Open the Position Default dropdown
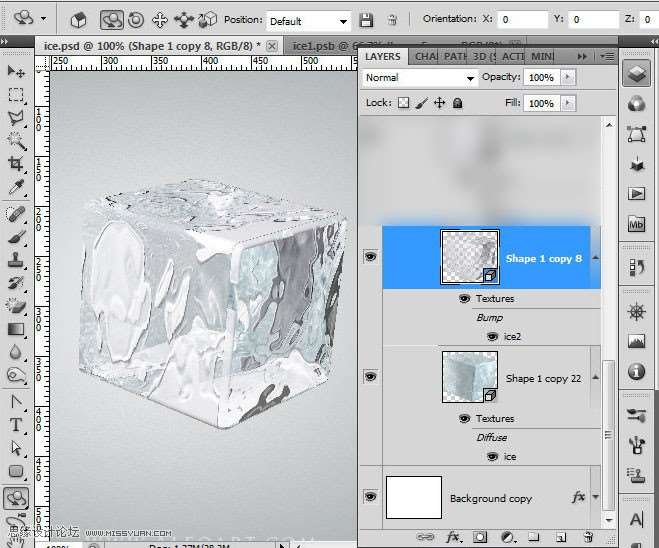Viewport: 659px width, 548px height. 308,21
